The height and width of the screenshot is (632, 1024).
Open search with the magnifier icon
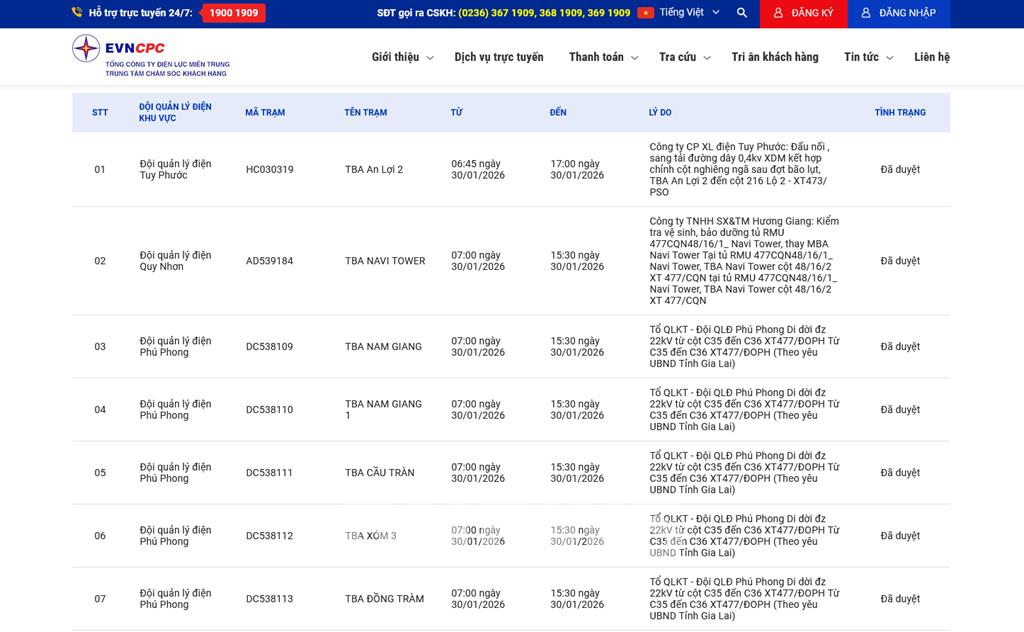(741, 13)
